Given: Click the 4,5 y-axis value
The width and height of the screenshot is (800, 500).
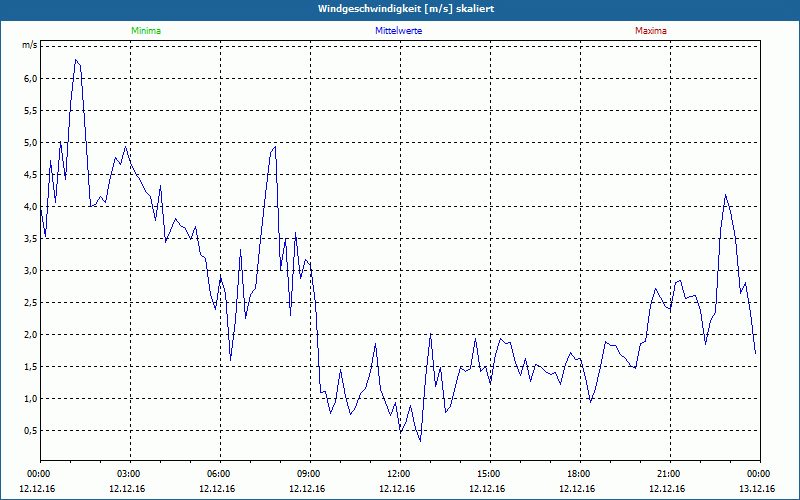Looking at the screenshot, I should tap(31, 174).
